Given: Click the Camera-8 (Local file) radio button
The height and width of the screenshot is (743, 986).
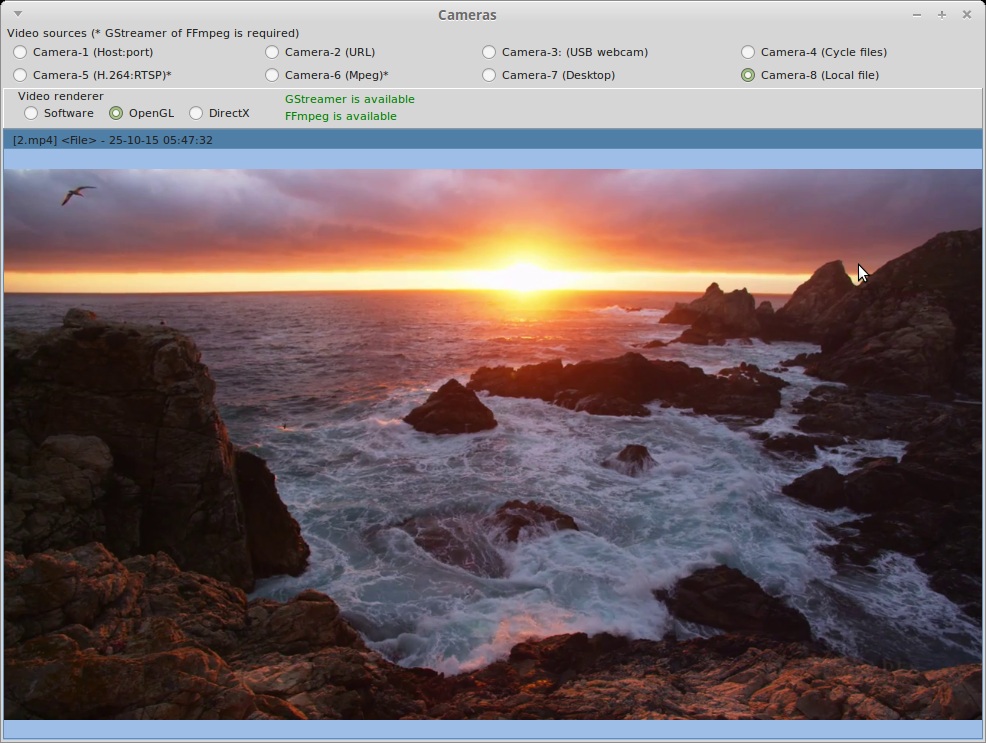Looking at the screenshot, I should [748, 75].
